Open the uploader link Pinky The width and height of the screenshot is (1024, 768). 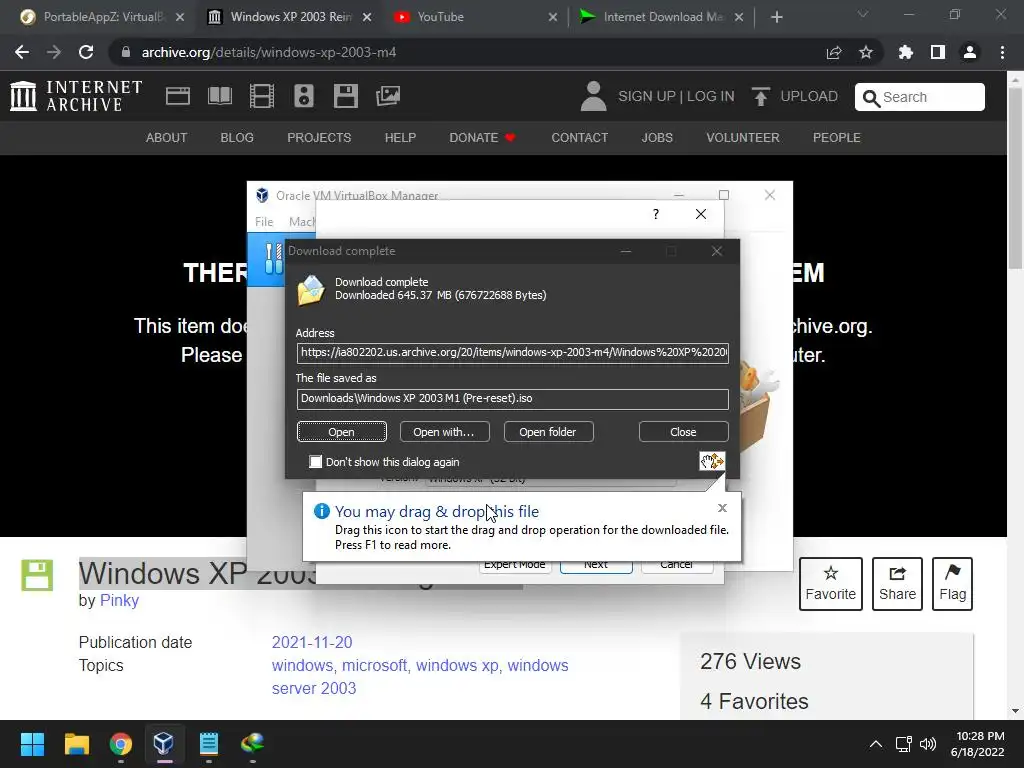[x=119, y=601]
